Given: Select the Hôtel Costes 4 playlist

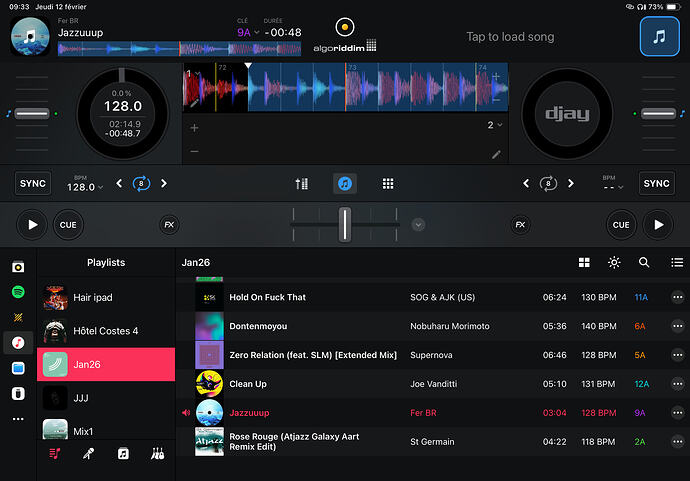Looking at the screenshot, I should coord(106,330).
